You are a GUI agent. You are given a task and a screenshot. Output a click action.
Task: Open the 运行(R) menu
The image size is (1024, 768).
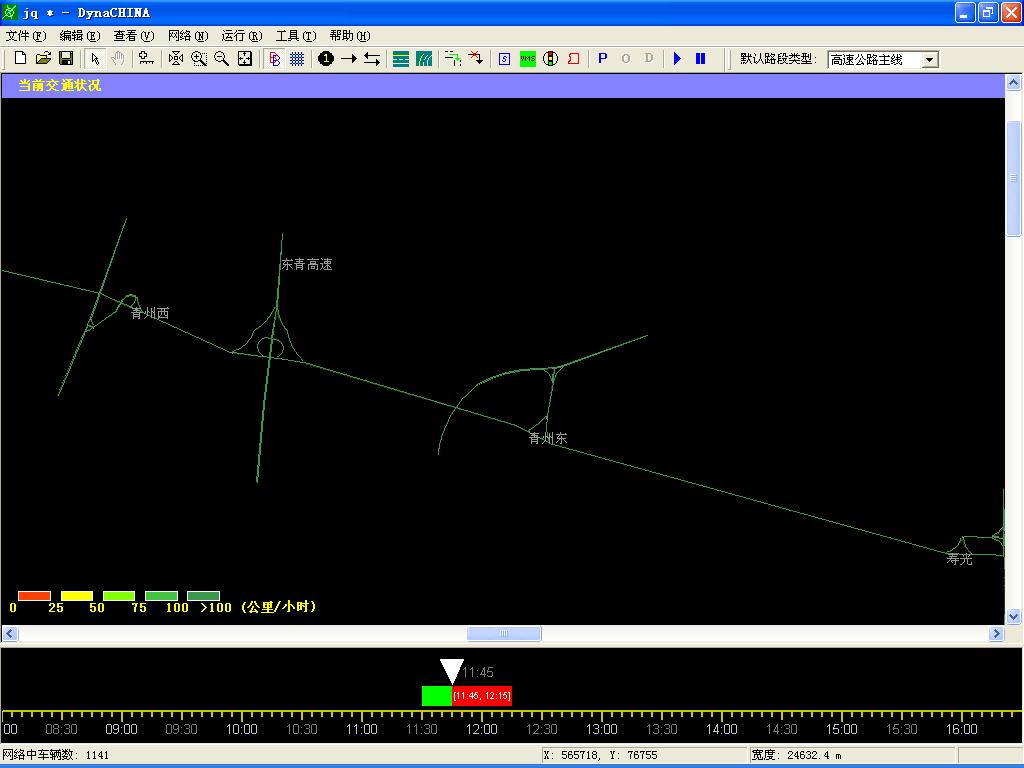241,35
